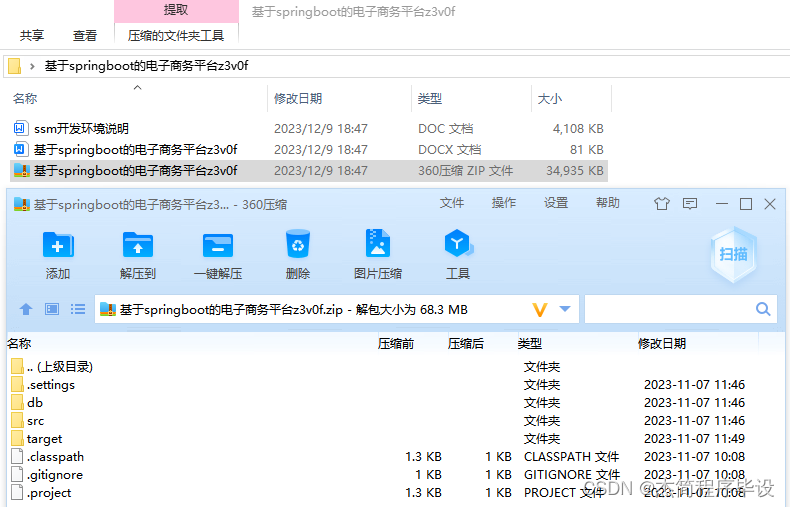Sort archive by 压缩后 column
790x507 pixels.
click(x=466, y=344)
